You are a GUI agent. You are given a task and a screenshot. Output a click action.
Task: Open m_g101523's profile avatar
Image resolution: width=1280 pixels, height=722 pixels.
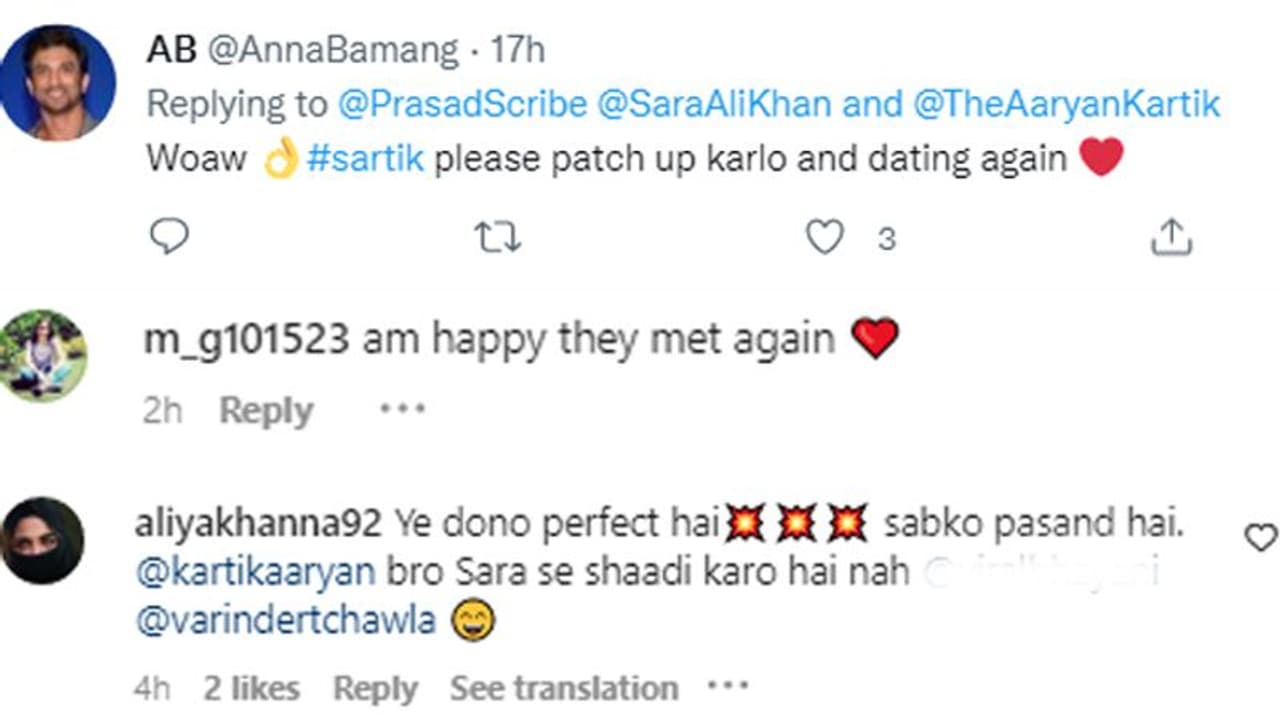point(42,355)
